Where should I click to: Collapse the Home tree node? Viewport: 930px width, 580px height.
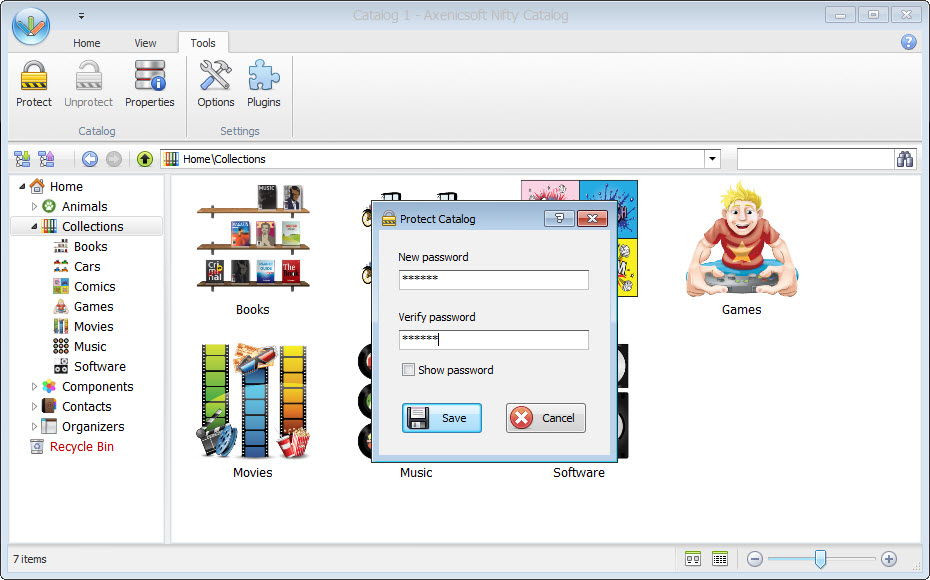pos(22,186)
